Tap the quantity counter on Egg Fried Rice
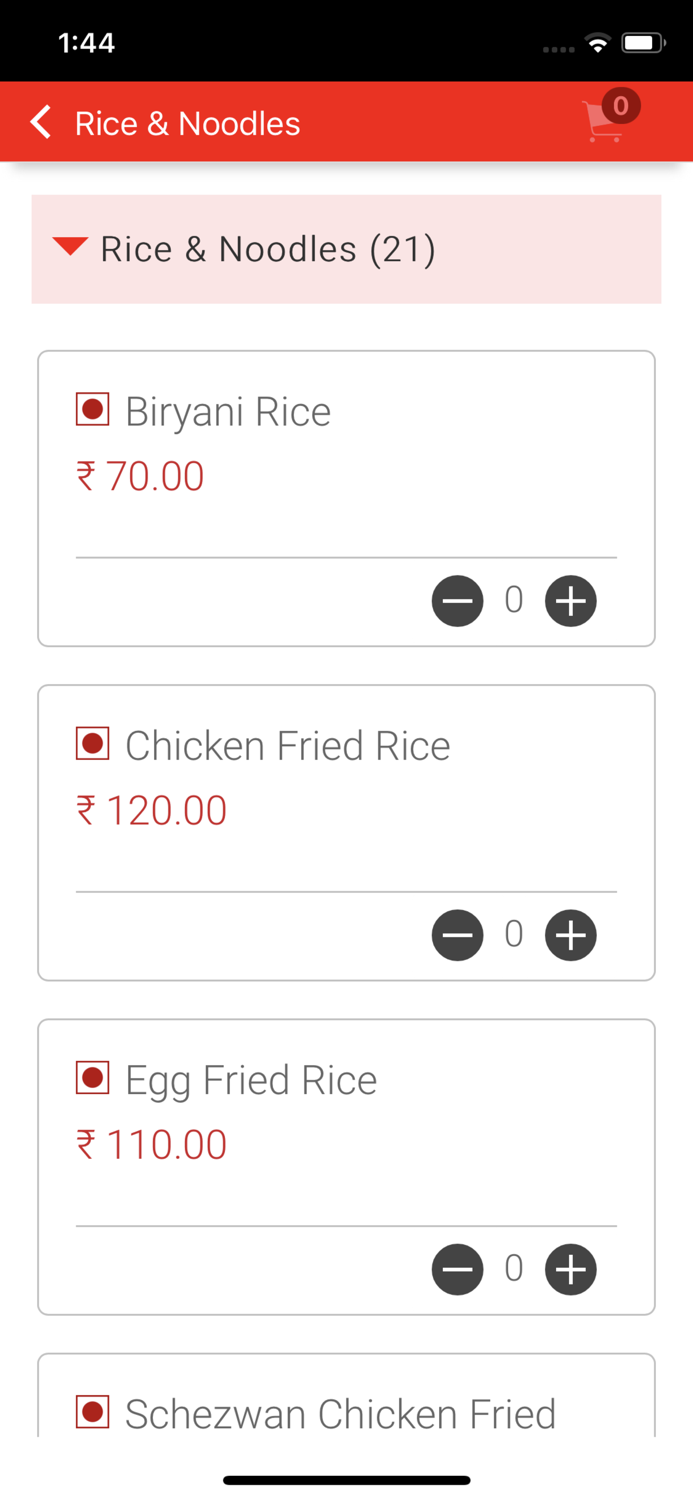The image size is (693, 1500). pyautogui.click(x=513, y=1269)
